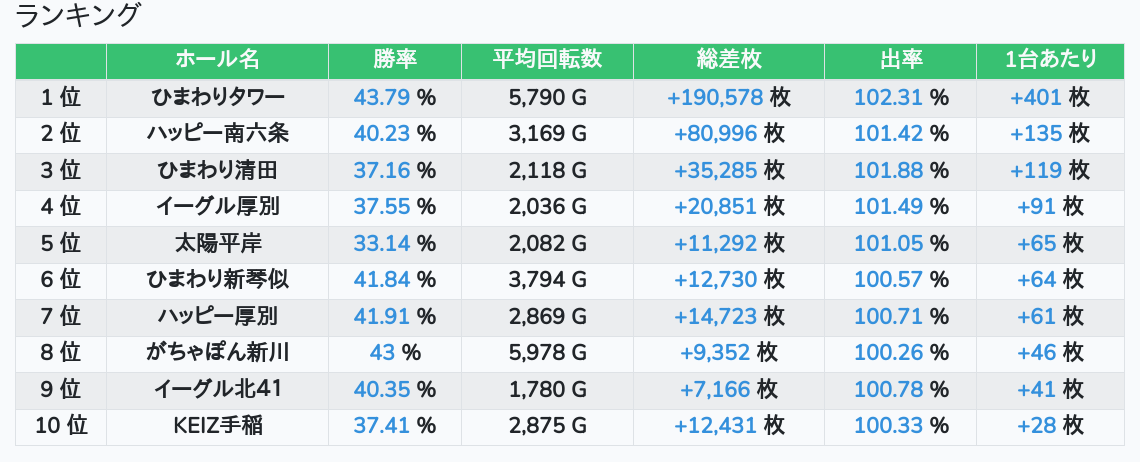
Task: Open the イーグル厚別 hall entry
Action: [x=217, y=207]
